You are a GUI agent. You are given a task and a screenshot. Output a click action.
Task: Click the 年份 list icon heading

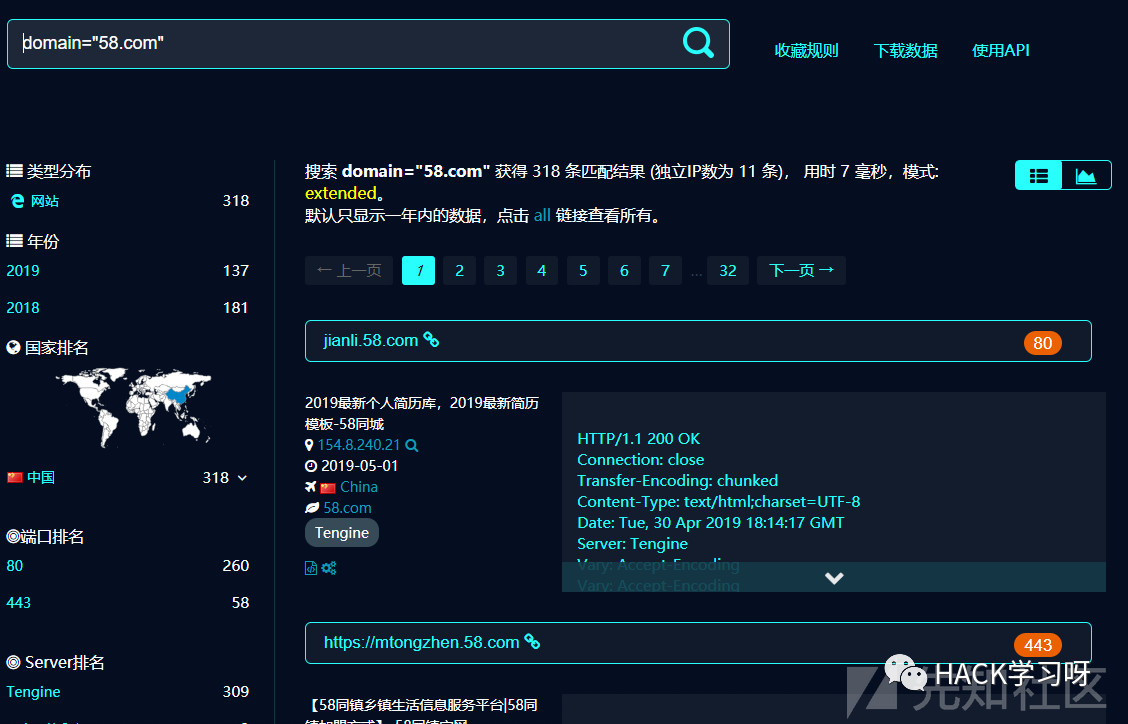click(x=14, y=241)
